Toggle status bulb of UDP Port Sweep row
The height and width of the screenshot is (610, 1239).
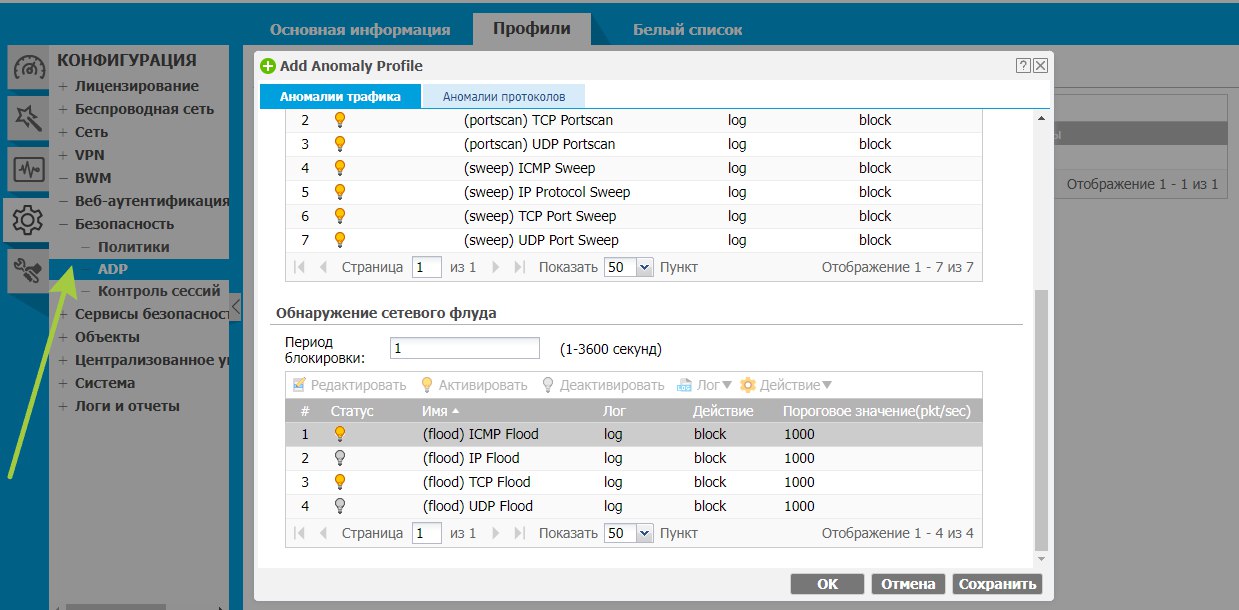[340, 240]
